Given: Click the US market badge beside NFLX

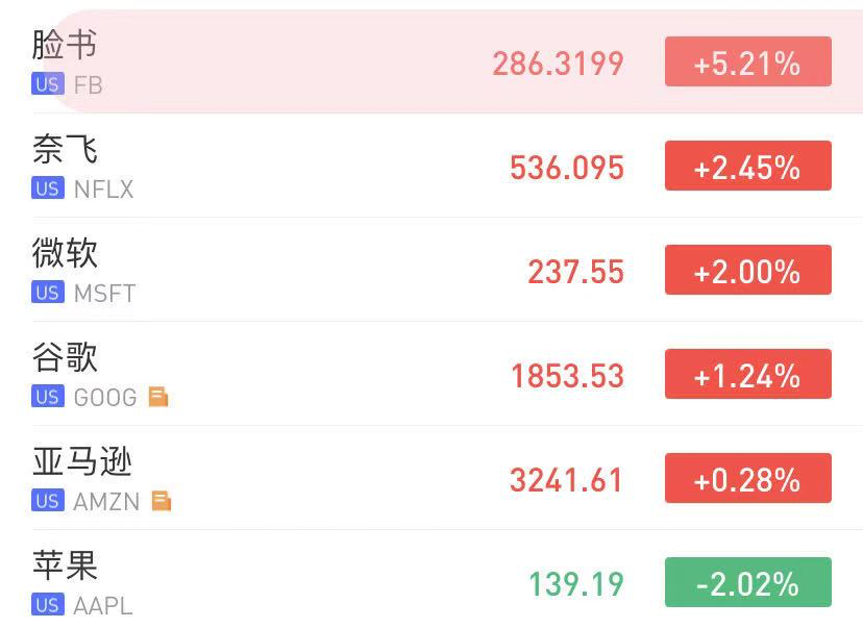Looking at the screenshot, I should click(47, 189).
